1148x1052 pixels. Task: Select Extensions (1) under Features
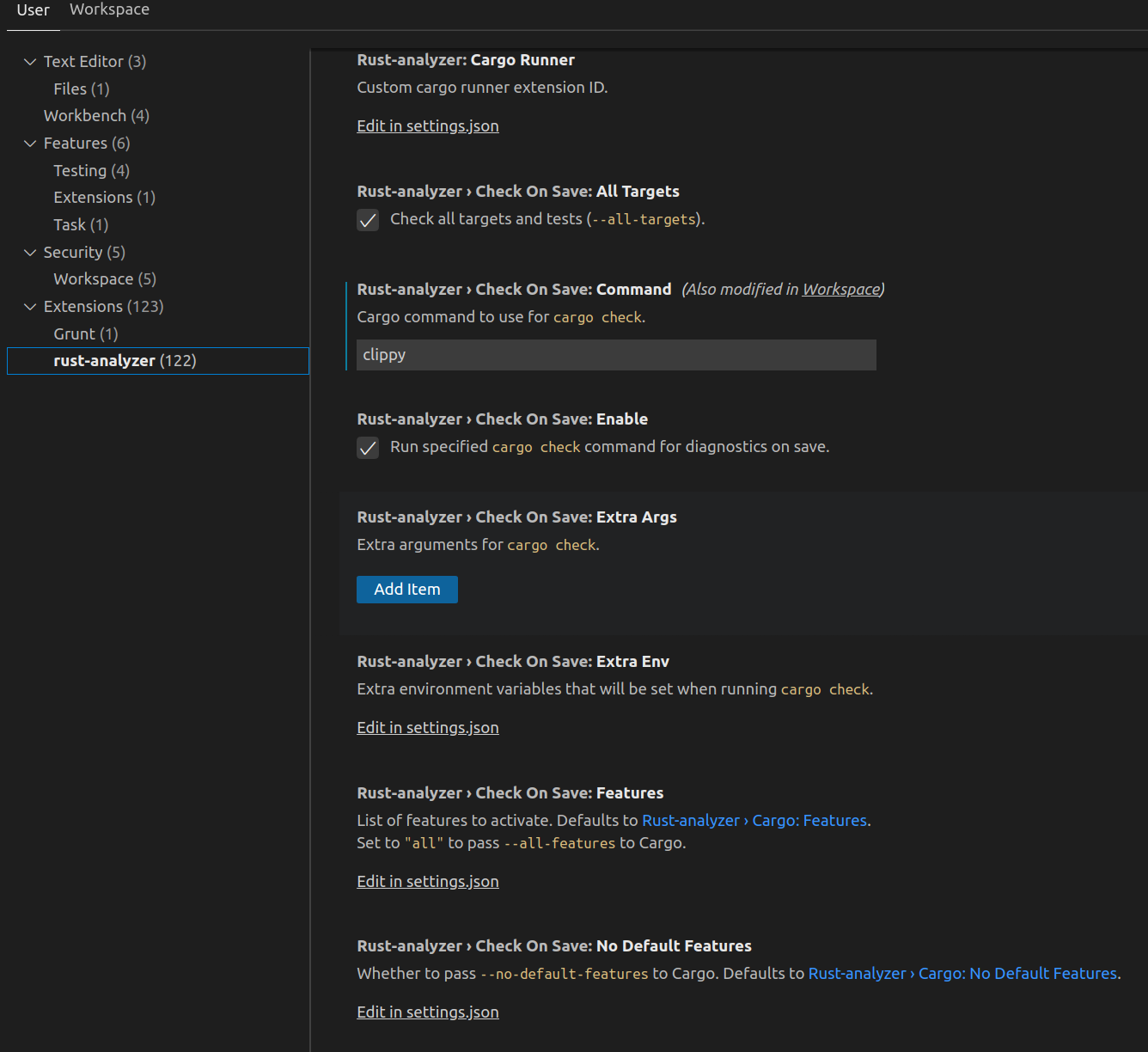pyautogui.click(x=104, y=198)
